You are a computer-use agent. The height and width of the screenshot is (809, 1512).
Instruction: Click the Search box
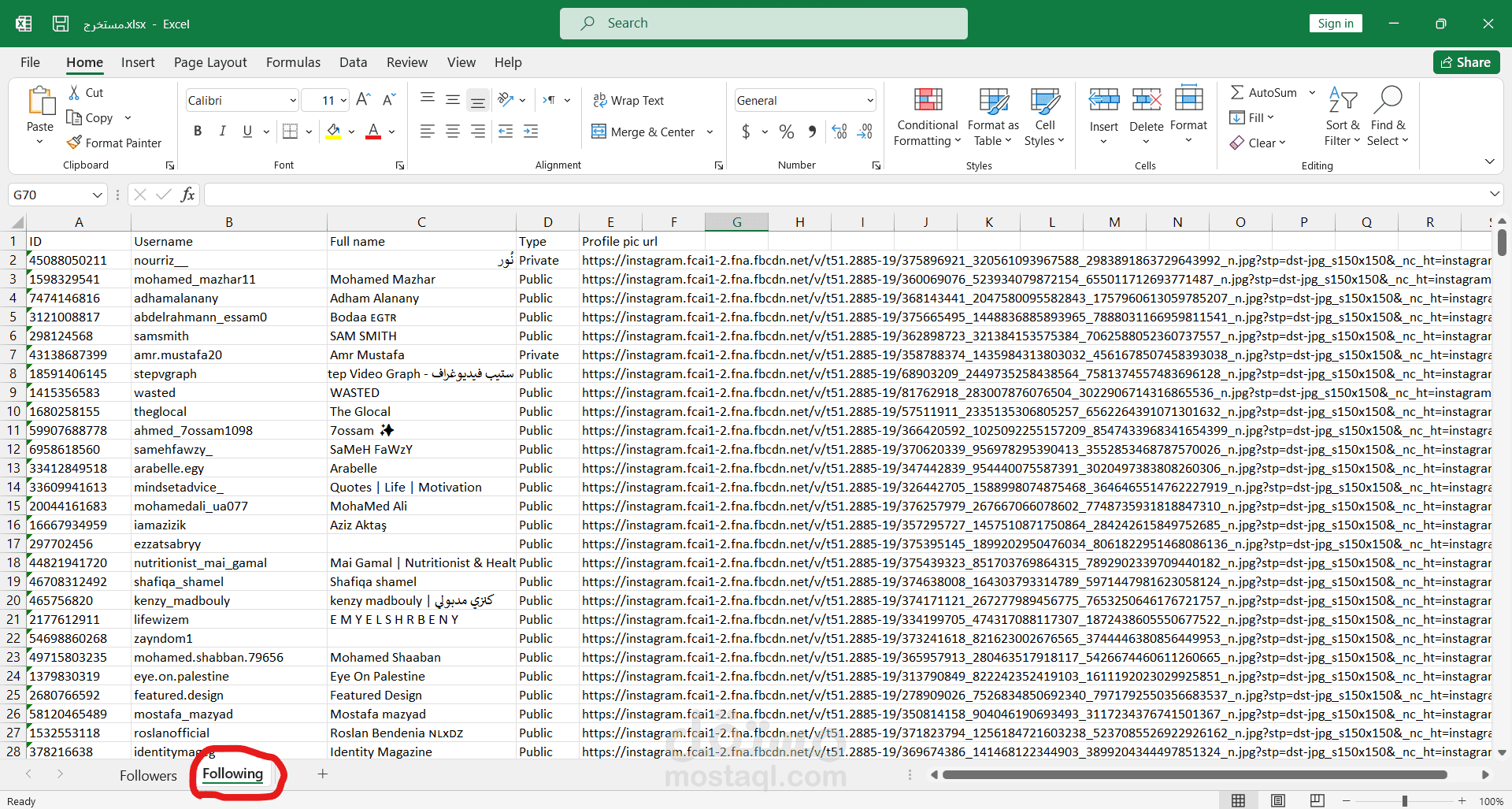click(763, 24)
